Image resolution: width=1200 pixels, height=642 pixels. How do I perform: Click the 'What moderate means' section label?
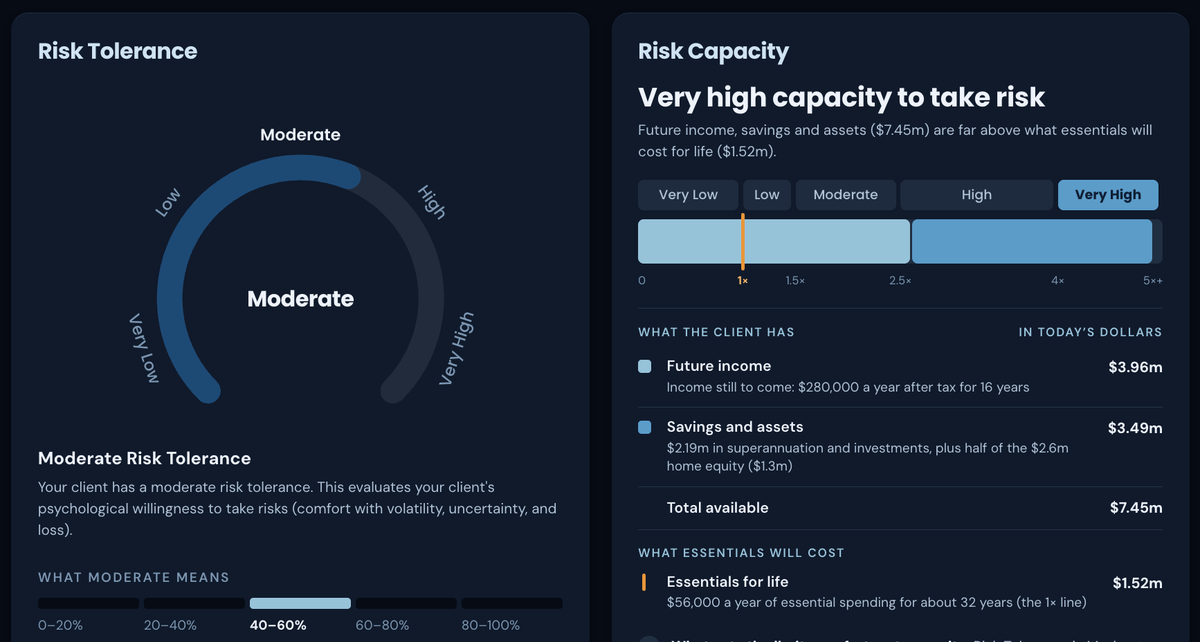coord(134,577)
